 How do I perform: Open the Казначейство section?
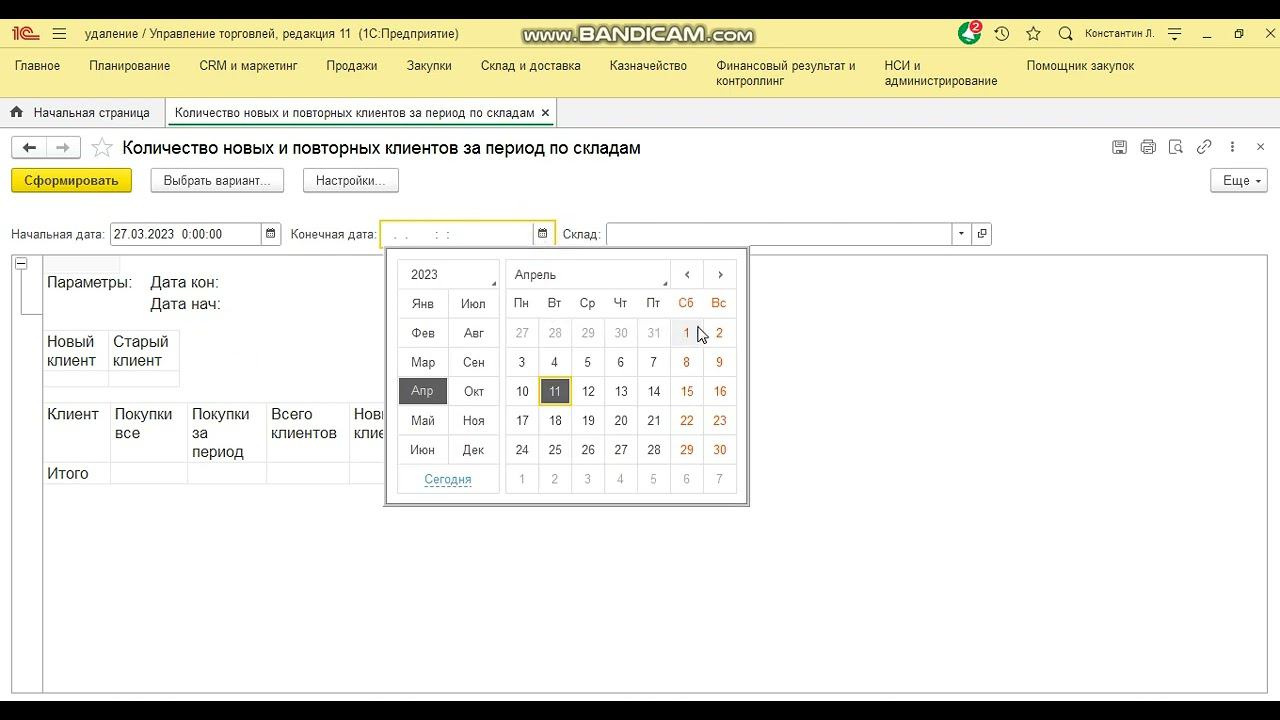click(x=648, y=66)
